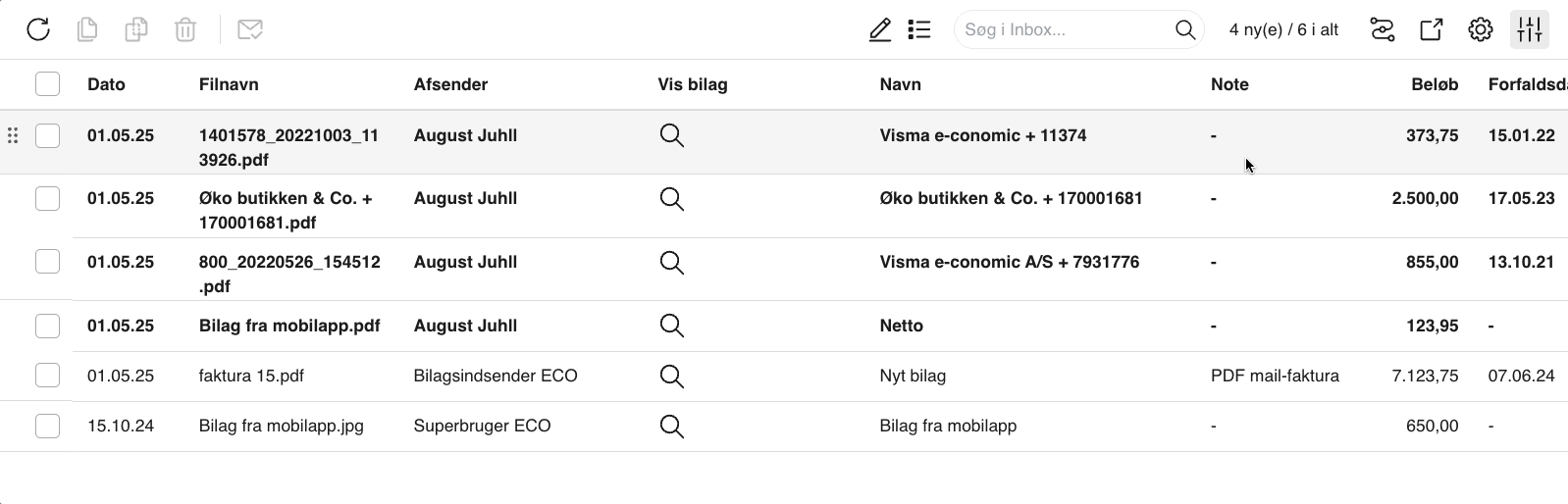Select the Bilag fra mobilapp.jpg checkbox
Screen dimensions: 1568x504
(47, 426)
